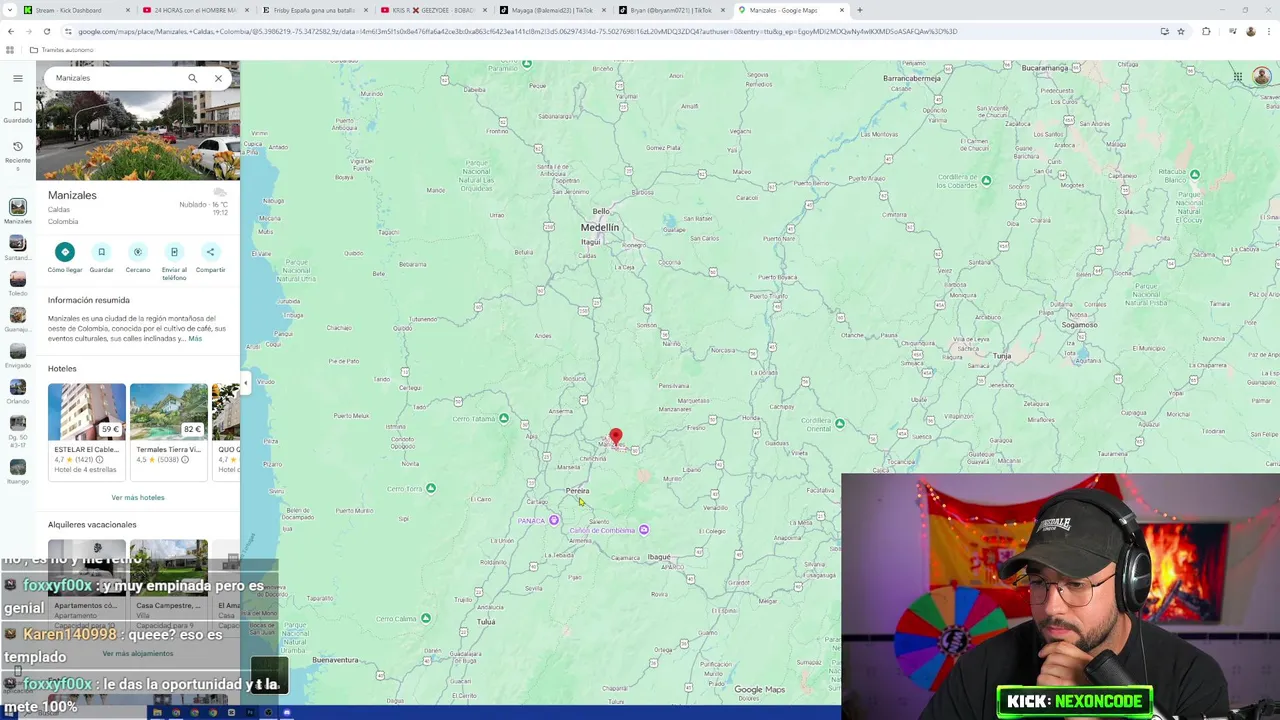The width and height of the screenshot is (1280, 720).
Task: Click inside the Manizales search box
Action: 115,78
